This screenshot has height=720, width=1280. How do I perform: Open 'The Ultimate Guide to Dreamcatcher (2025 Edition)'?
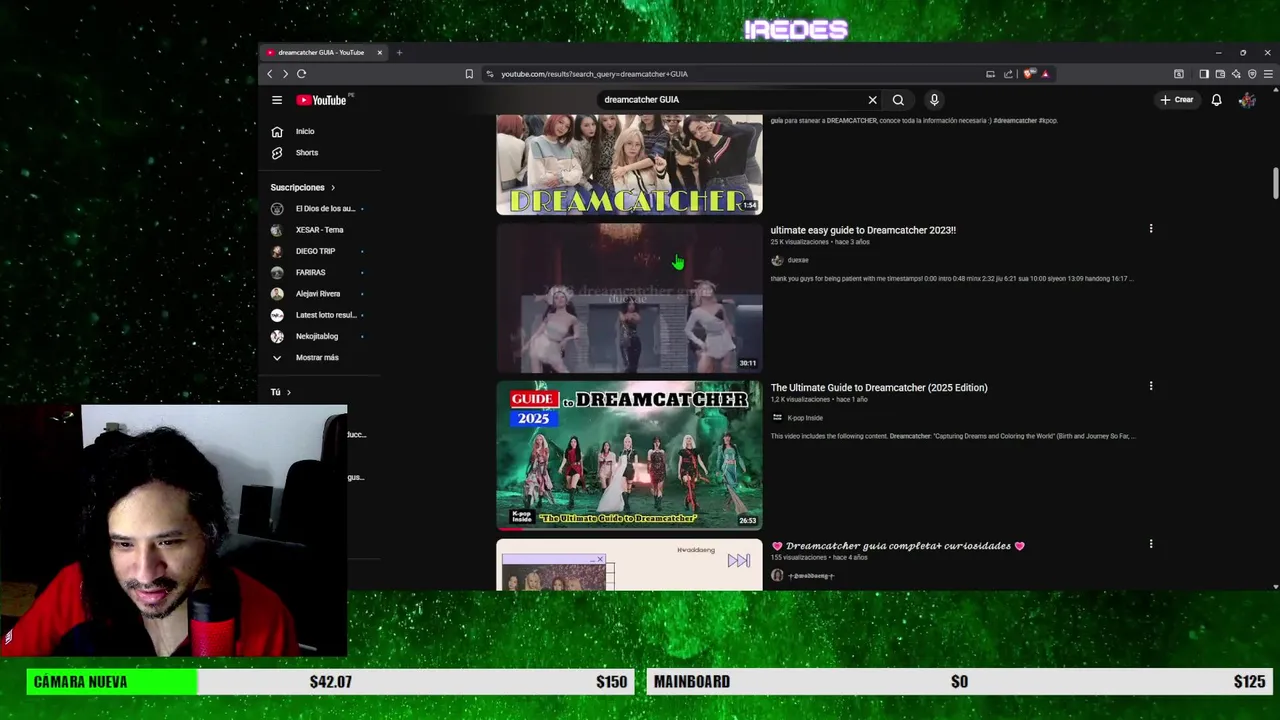pos(879,388)
